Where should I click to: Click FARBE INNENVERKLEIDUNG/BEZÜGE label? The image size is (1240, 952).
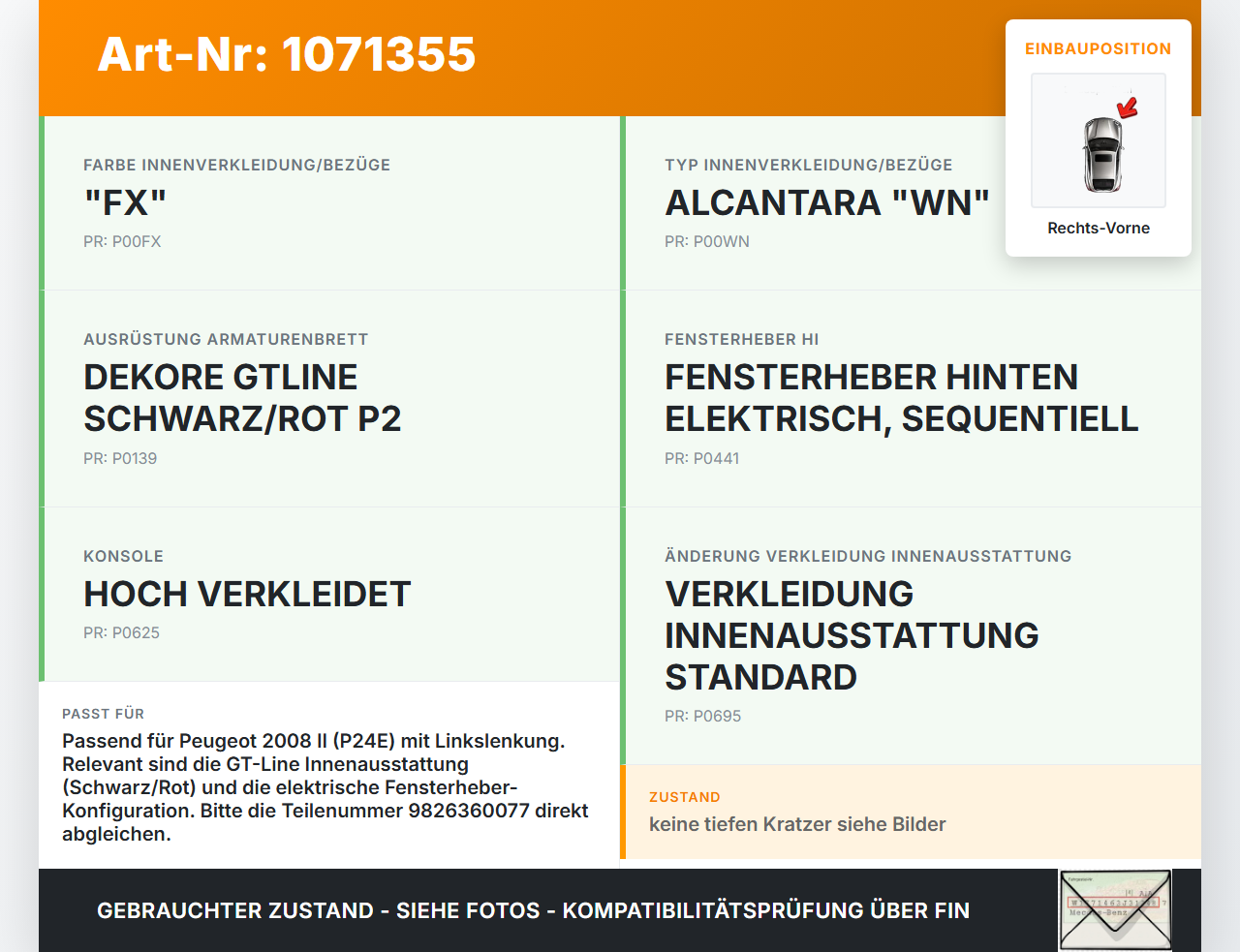coord(237,165)
